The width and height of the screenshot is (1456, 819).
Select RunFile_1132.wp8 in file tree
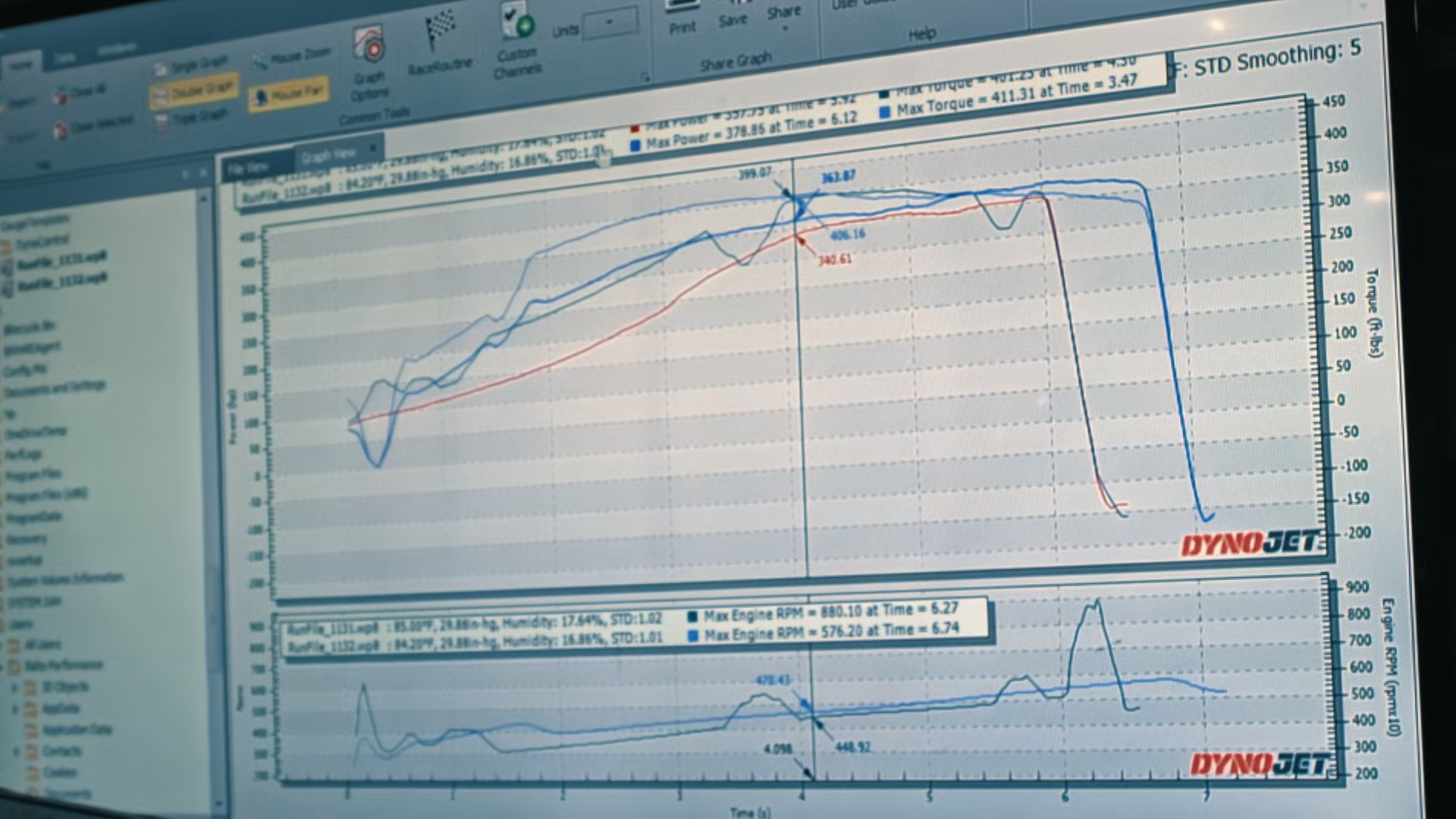[x=61, y=281]
